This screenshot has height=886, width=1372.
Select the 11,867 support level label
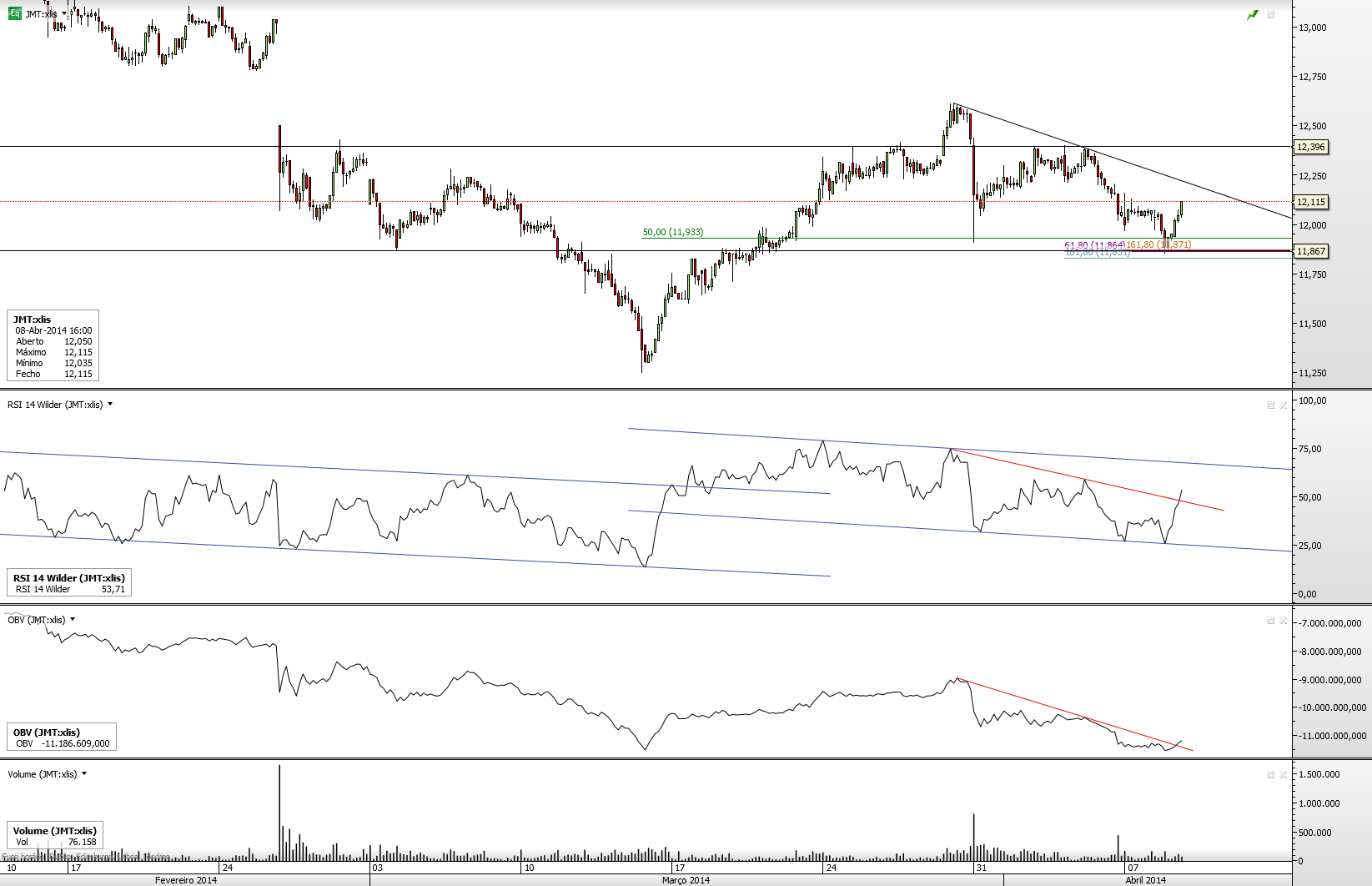(x=1310, y=251)
